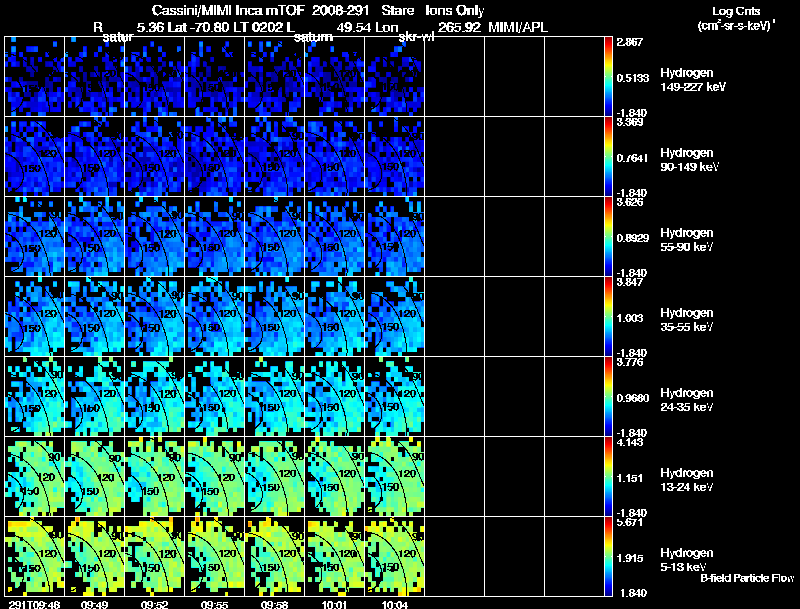The image size is (800, 609).
Task: Click the '4.143' colorbar maximum value
Action: click(630, 443)
